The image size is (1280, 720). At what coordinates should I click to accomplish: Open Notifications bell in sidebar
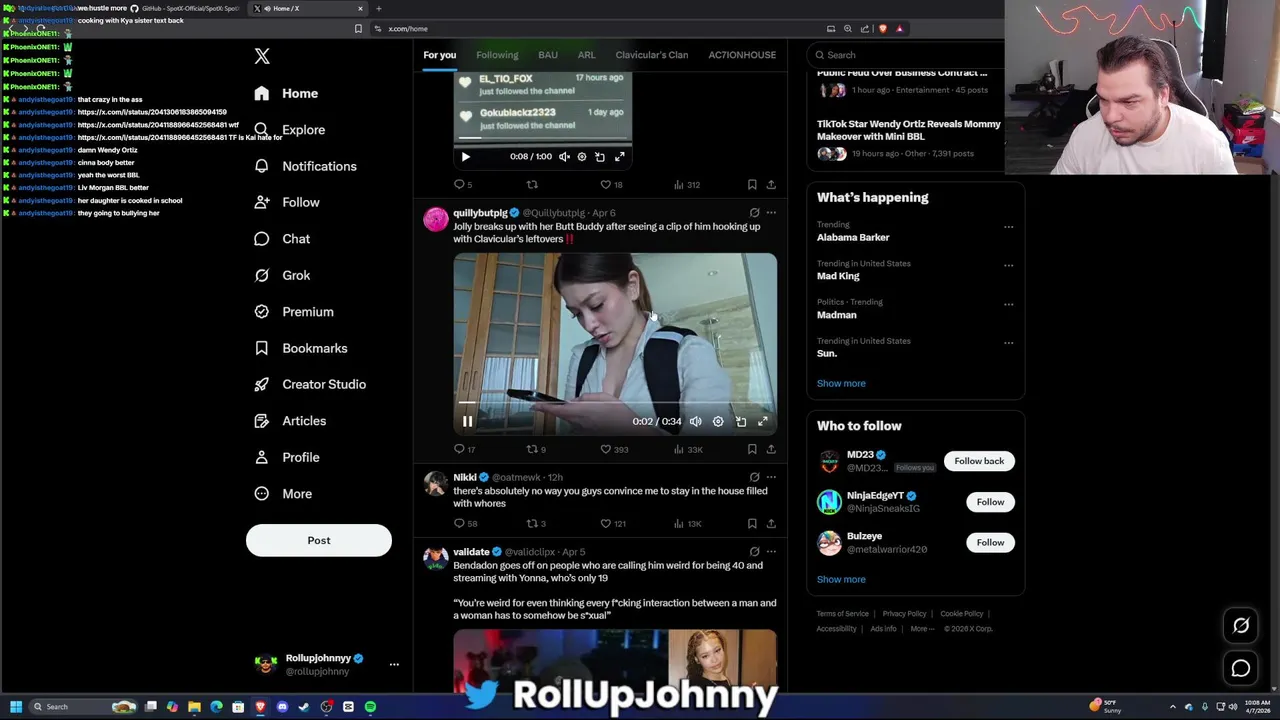click(x=261, y=166)
